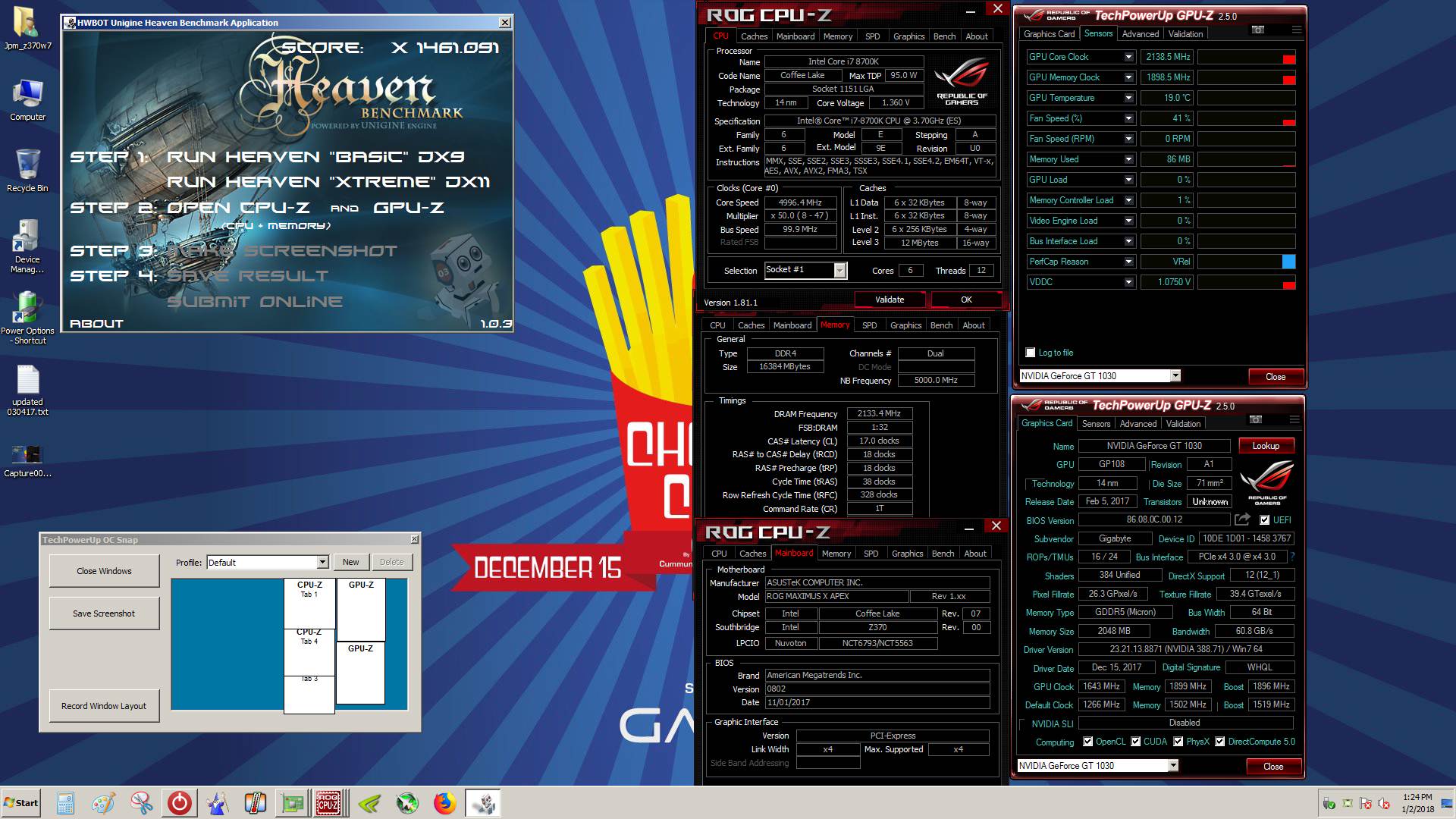Screen dimensions: 1456x819
Task: Switch to the Caches tab in top CPU-Z window
Action: point(754,36)
